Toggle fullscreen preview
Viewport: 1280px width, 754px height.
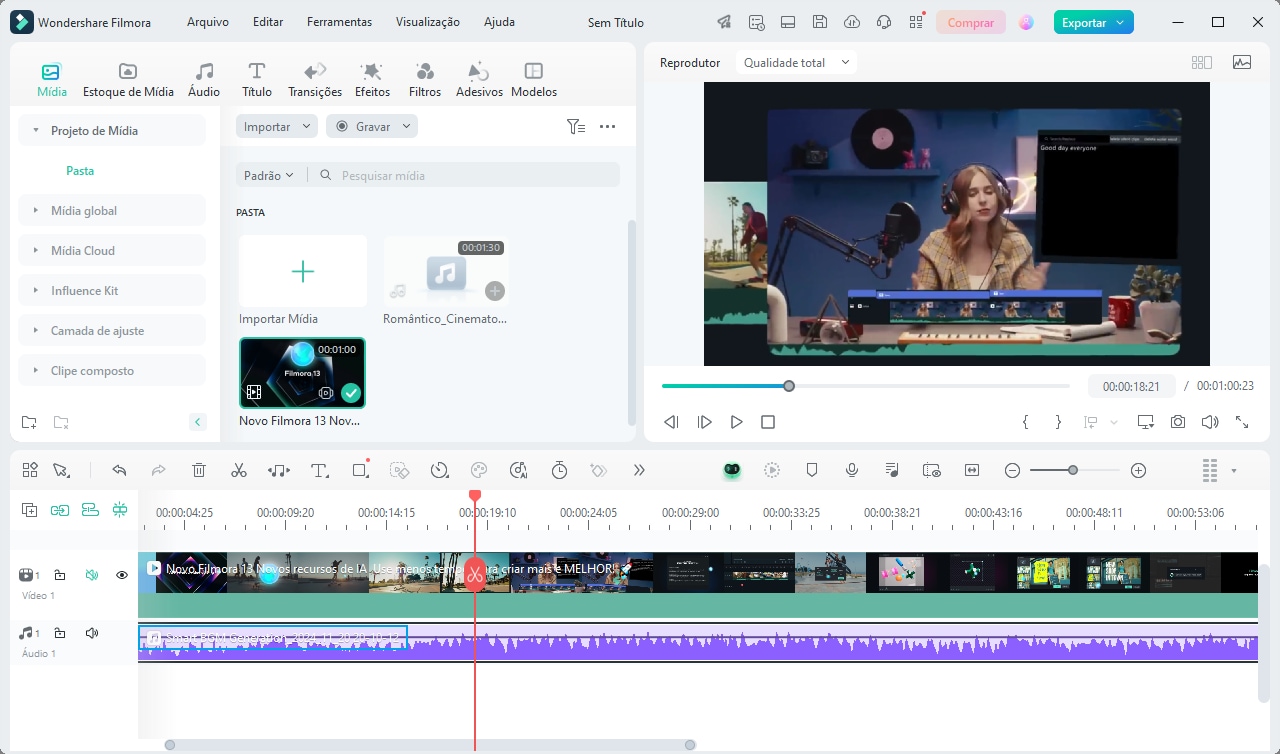click(1242, 422)
